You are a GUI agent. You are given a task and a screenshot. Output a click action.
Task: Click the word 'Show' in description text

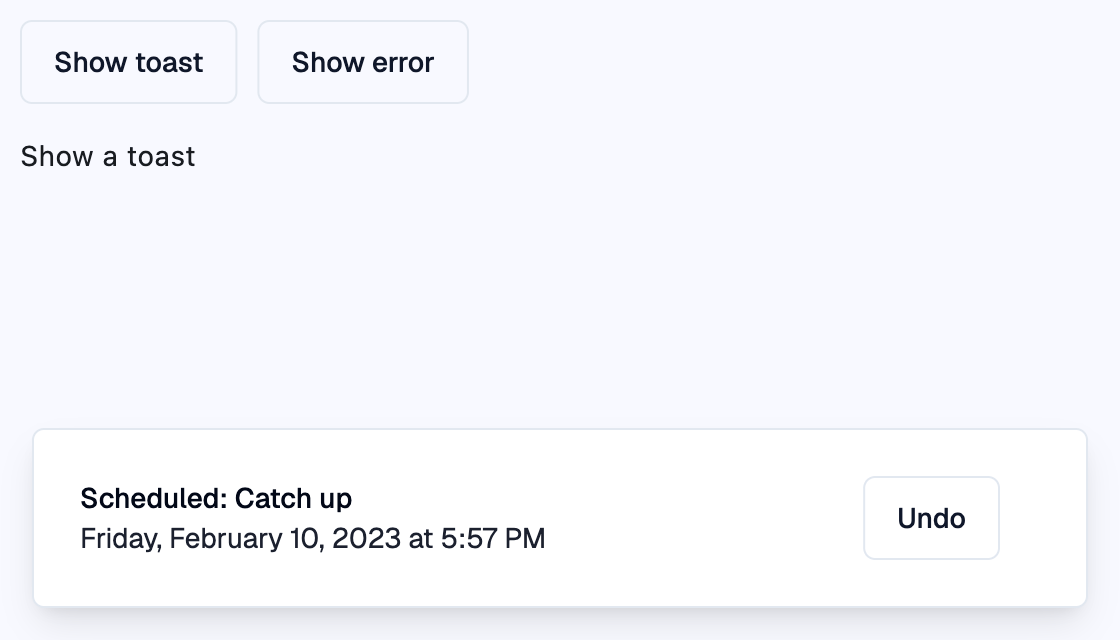[x=57, y=156]
